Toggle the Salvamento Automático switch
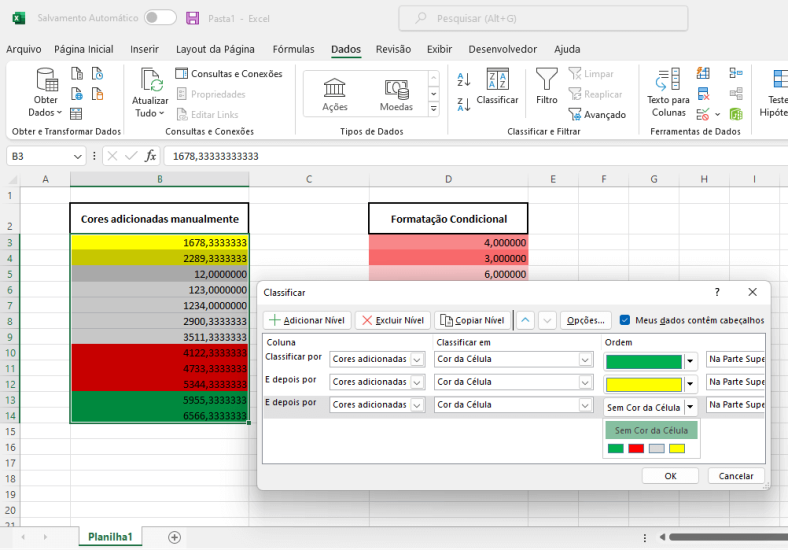 pos(160,18)
